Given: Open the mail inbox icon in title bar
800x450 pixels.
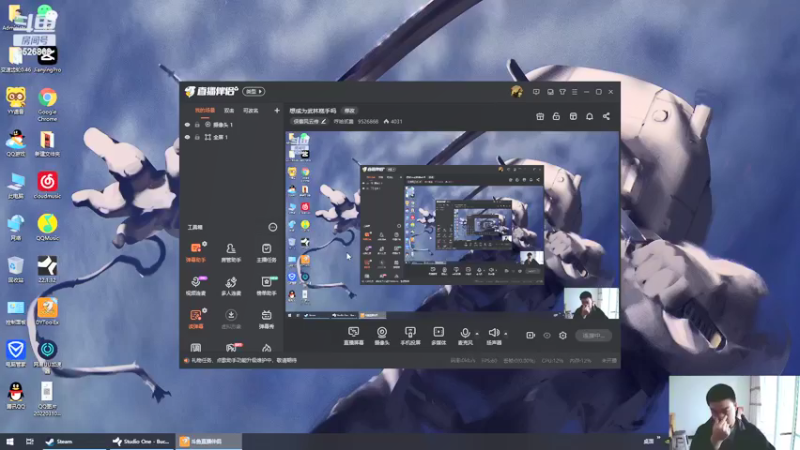Looking at the screenshot, I should click(x=550, y=92).
